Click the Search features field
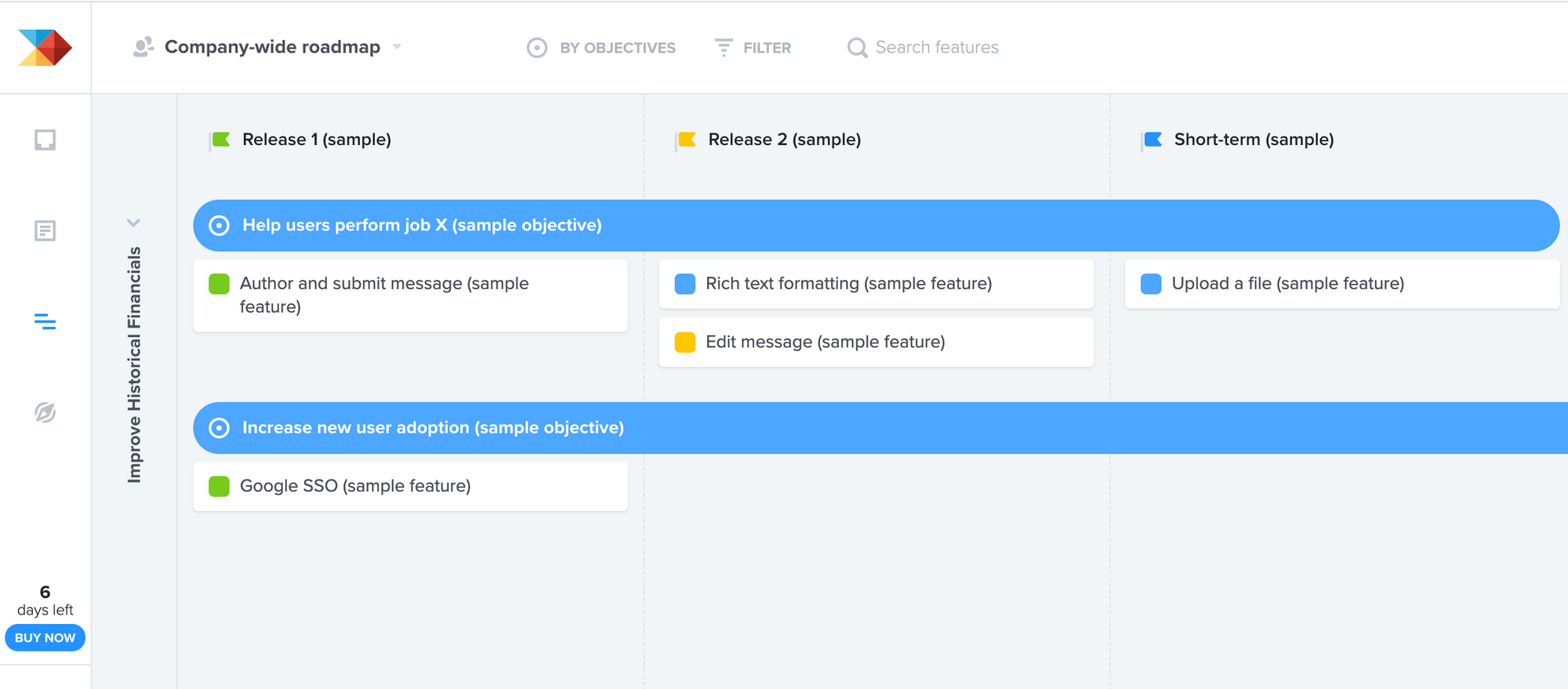 (x=937, y=48)
